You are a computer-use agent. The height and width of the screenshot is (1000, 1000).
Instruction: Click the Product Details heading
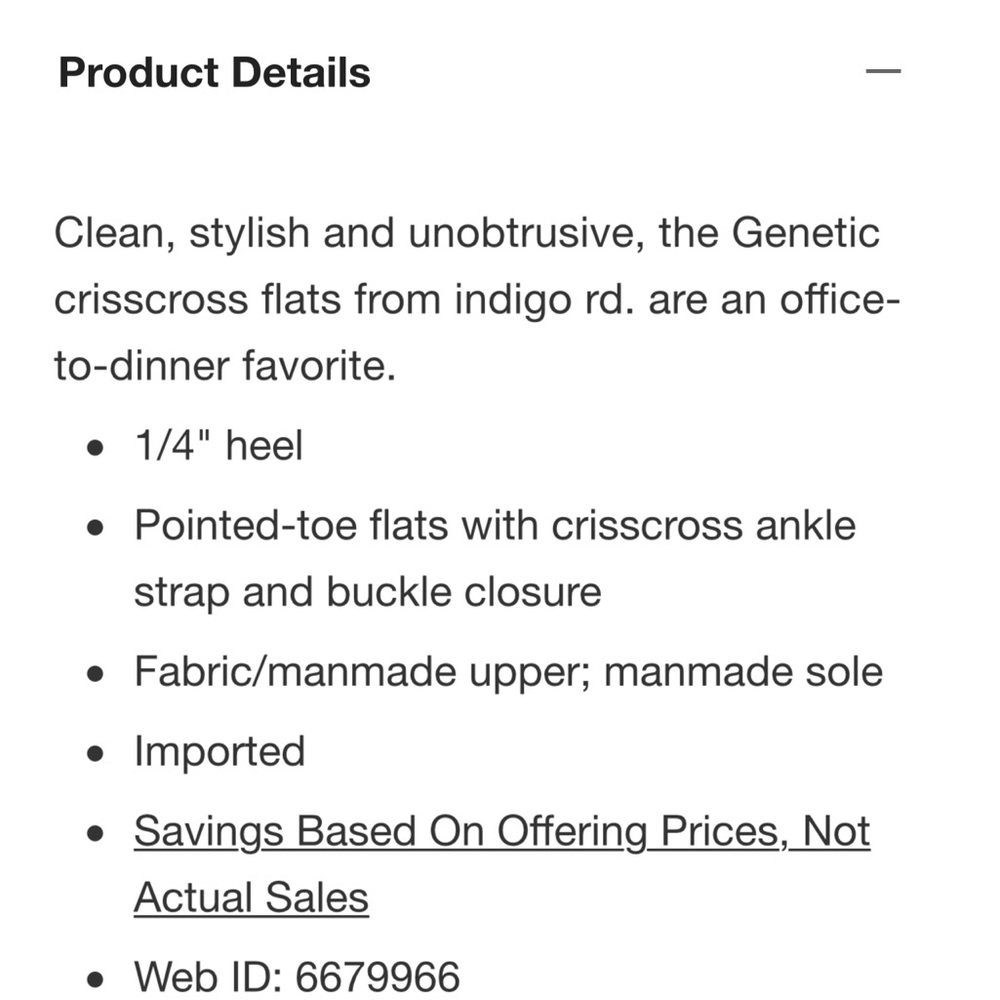click(x=214, y=73)
